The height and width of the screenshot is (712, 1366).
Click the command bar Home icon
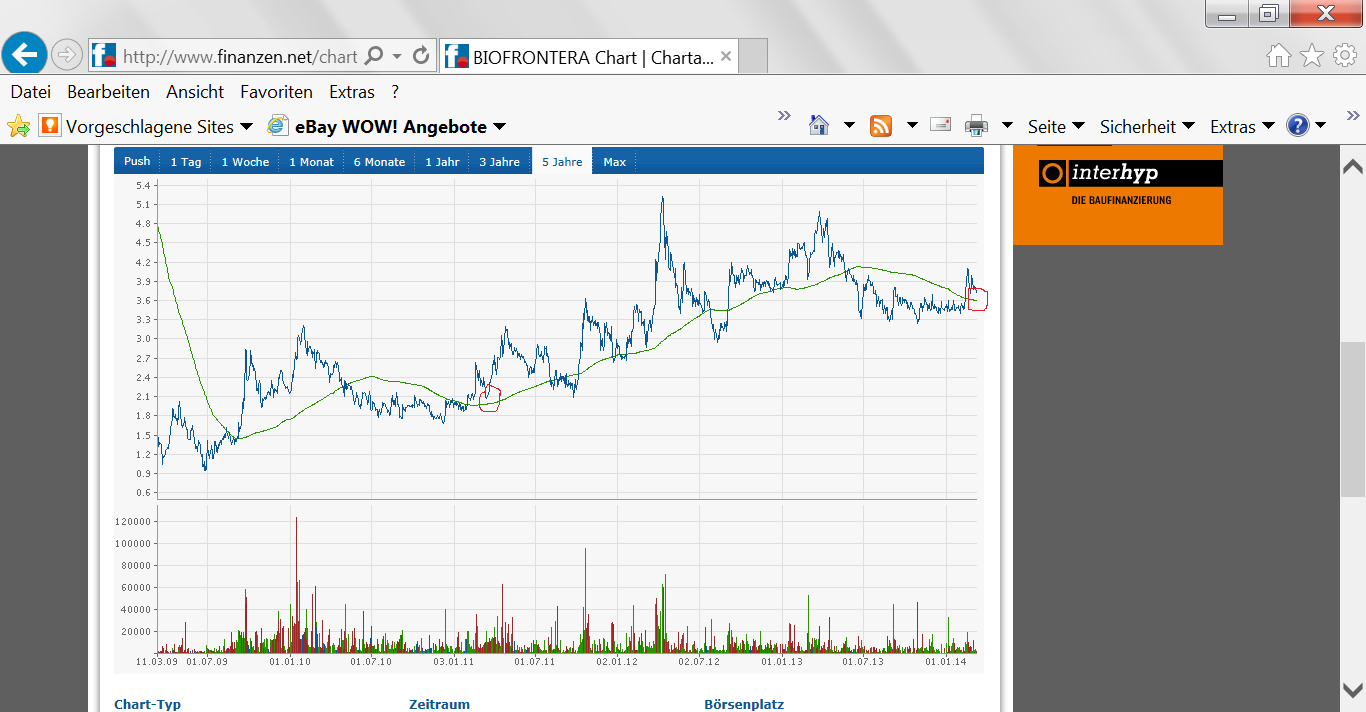(819, 126)
